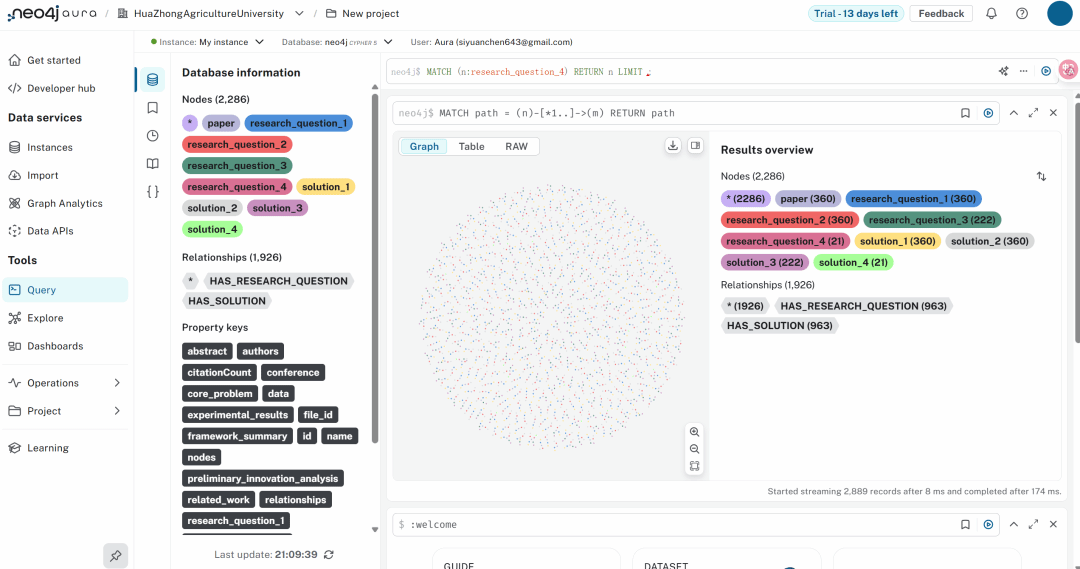Open the notifications bell icon

[x=991, y=14]
